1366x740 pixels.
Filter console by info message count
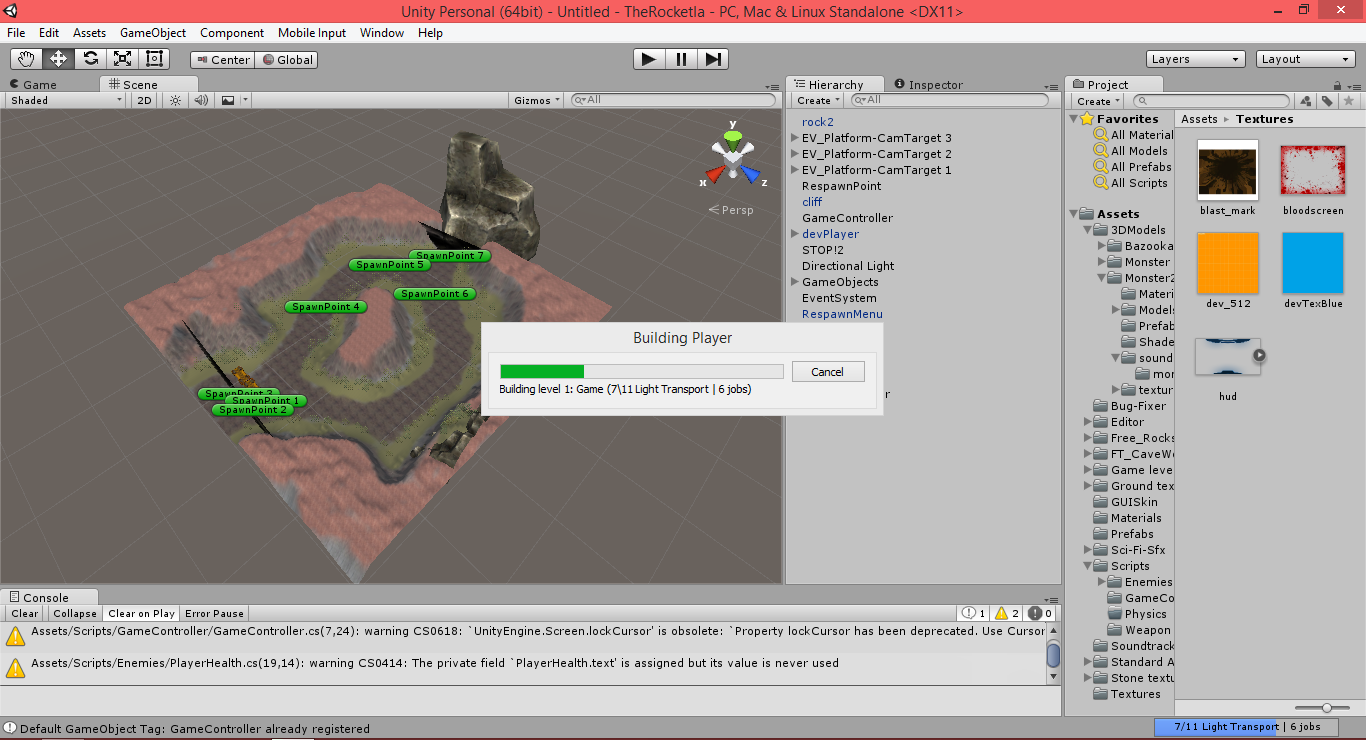point(973,613)
